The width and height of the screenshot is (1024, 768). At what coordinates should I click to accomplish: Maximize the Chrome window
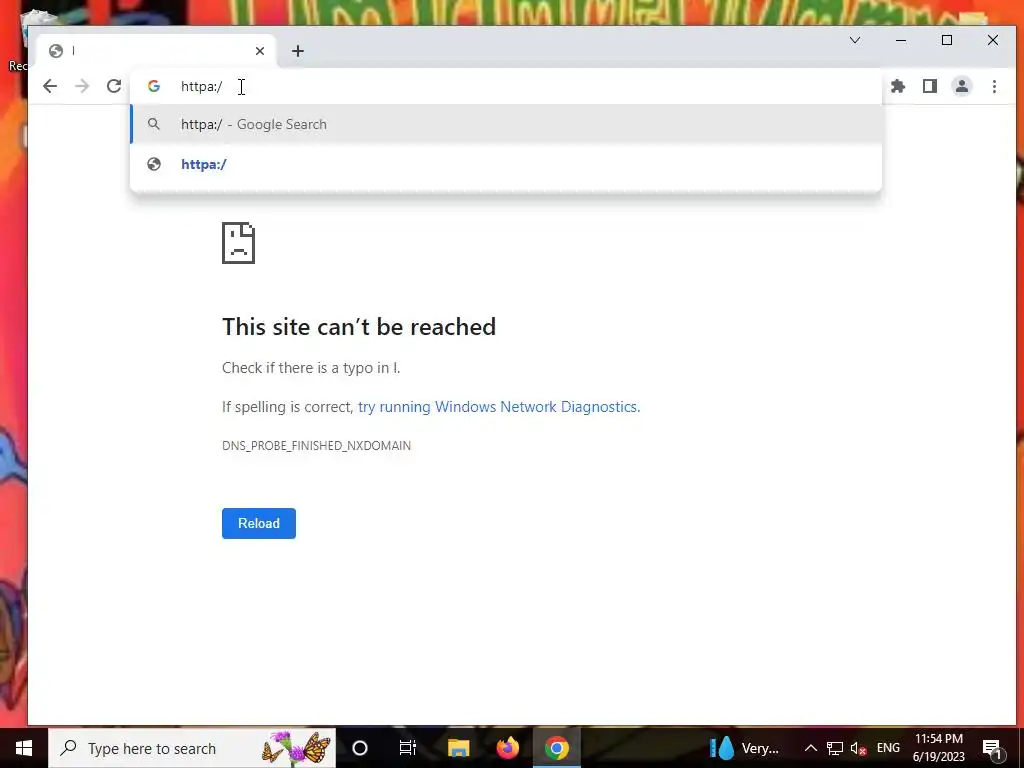coord(947,40)
